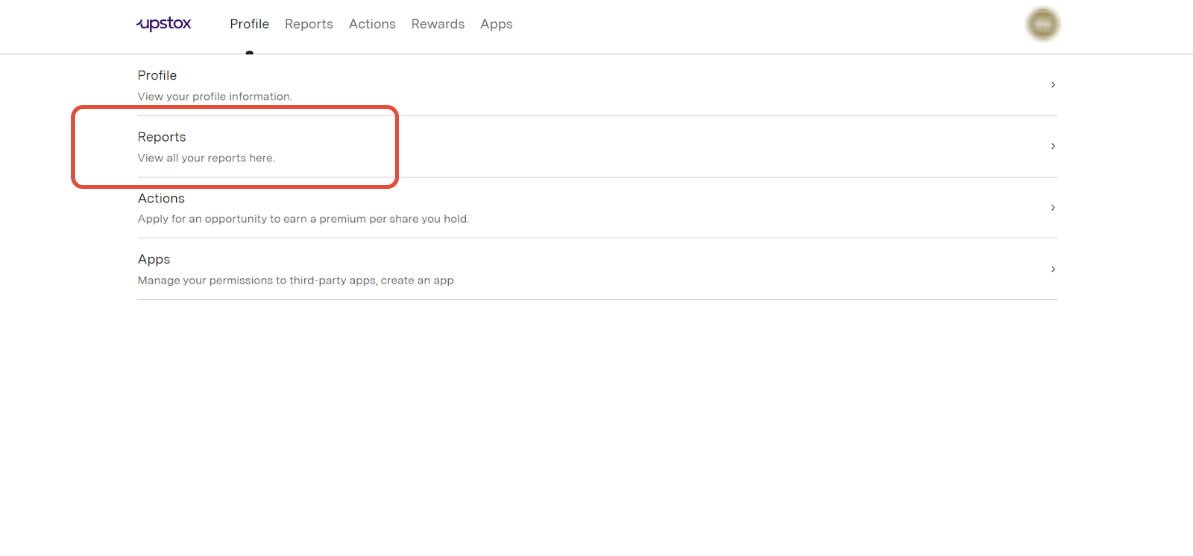Screen dimensions: 1193x556
Task: Expand the Profile row chevron arrow
Action: point(1052,85)
